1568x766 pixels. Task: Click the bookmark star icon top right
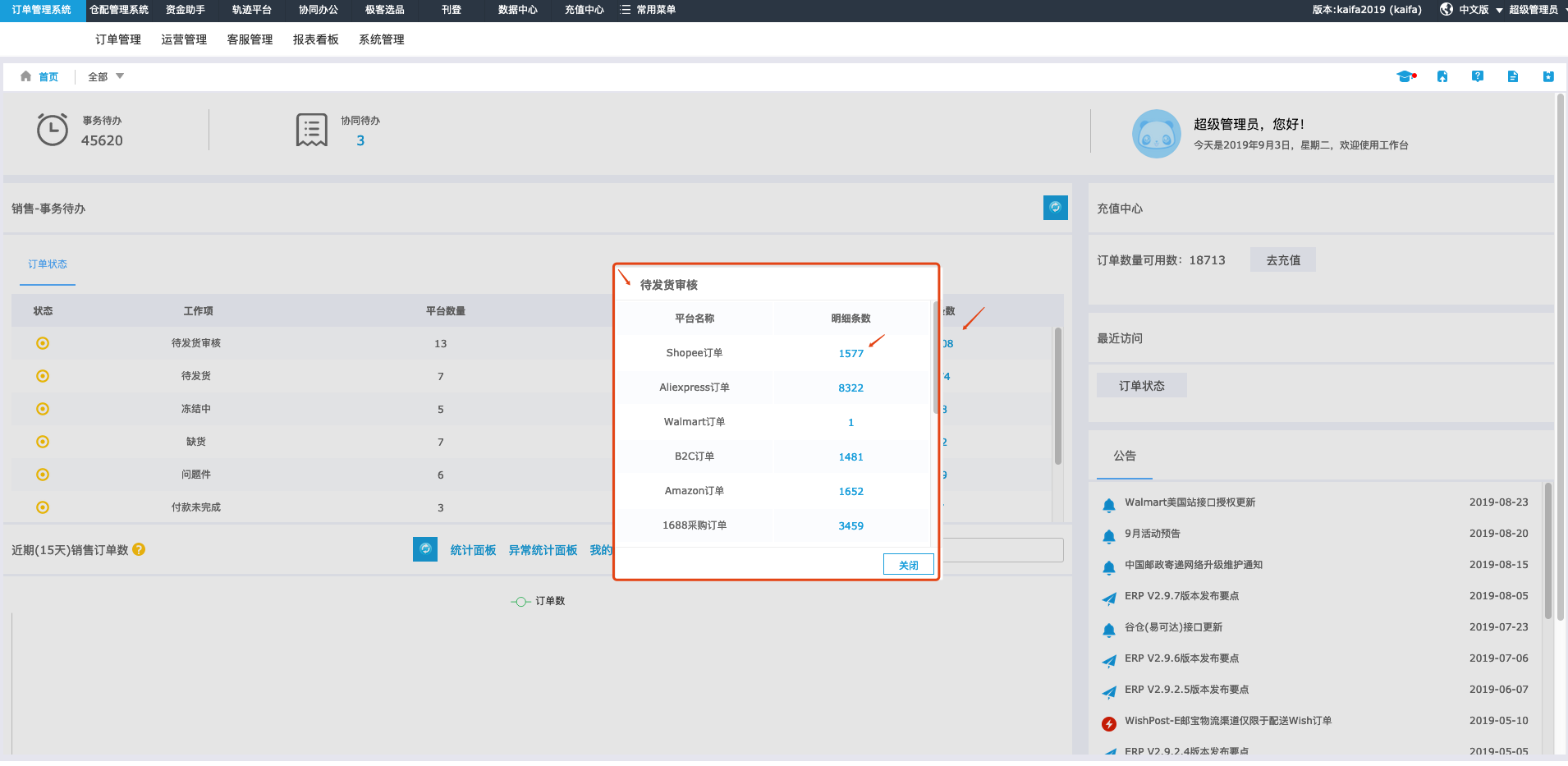tap(1549, 76)
